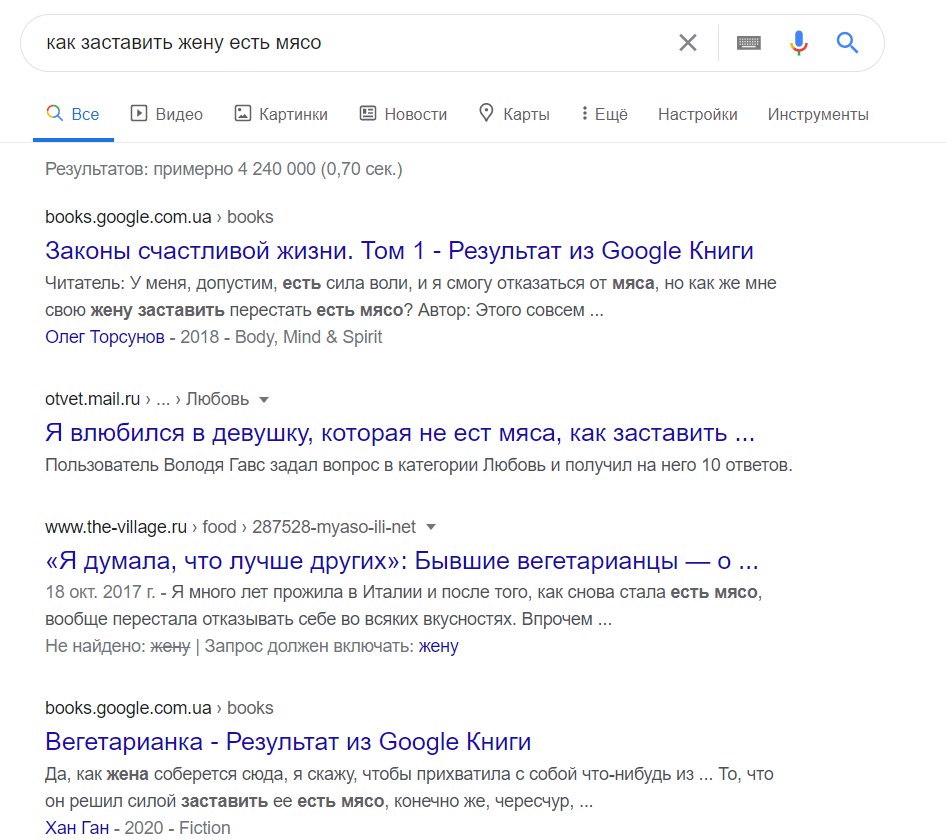Submit search using the magnifier icon
This screenshot has height=840, width=946.
[847, 43]
